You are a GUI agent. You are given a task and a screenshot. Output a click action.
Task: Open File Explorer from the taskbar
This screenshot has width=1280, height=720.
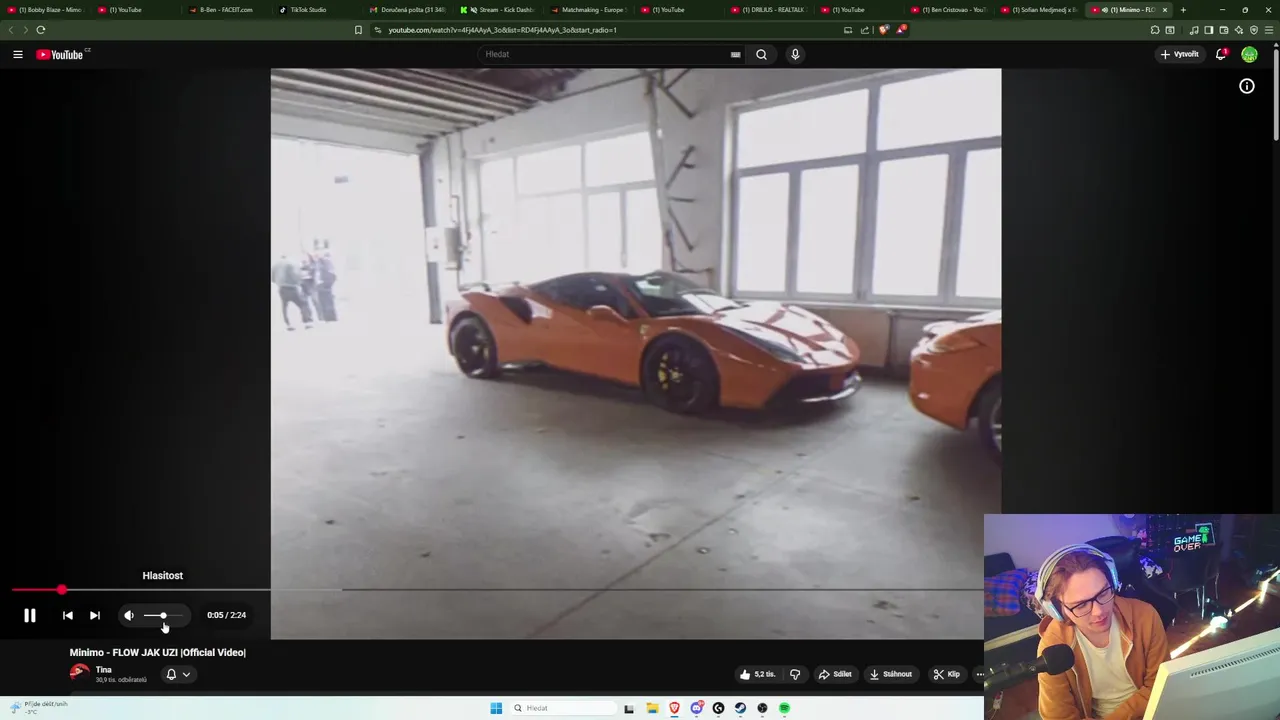tap(652, 709)
